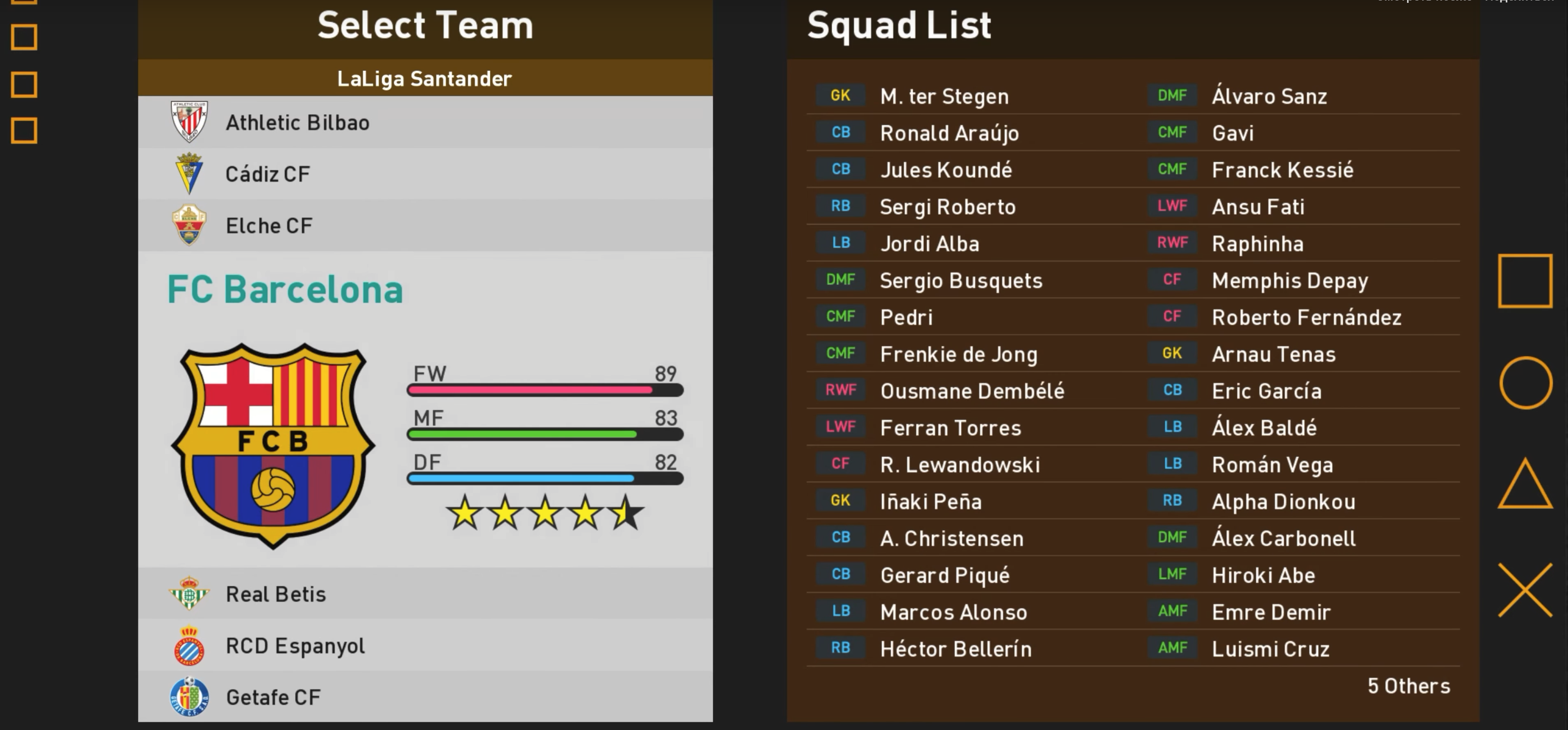
Task: Show the 5 Others squad players
Action: (1409, 686)
